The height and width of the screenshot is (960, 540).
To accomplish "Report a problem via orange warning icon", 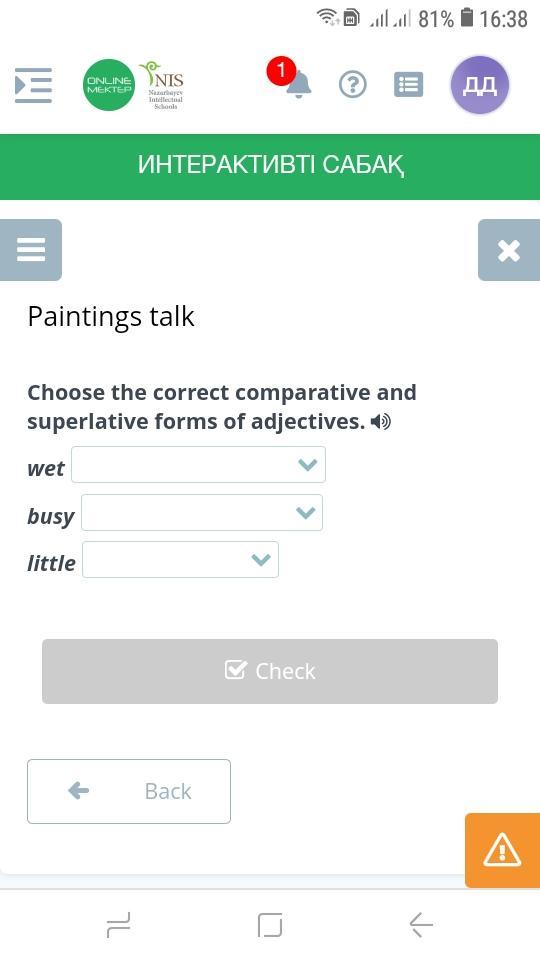I will pyautogui.click(x=502, y=850).
